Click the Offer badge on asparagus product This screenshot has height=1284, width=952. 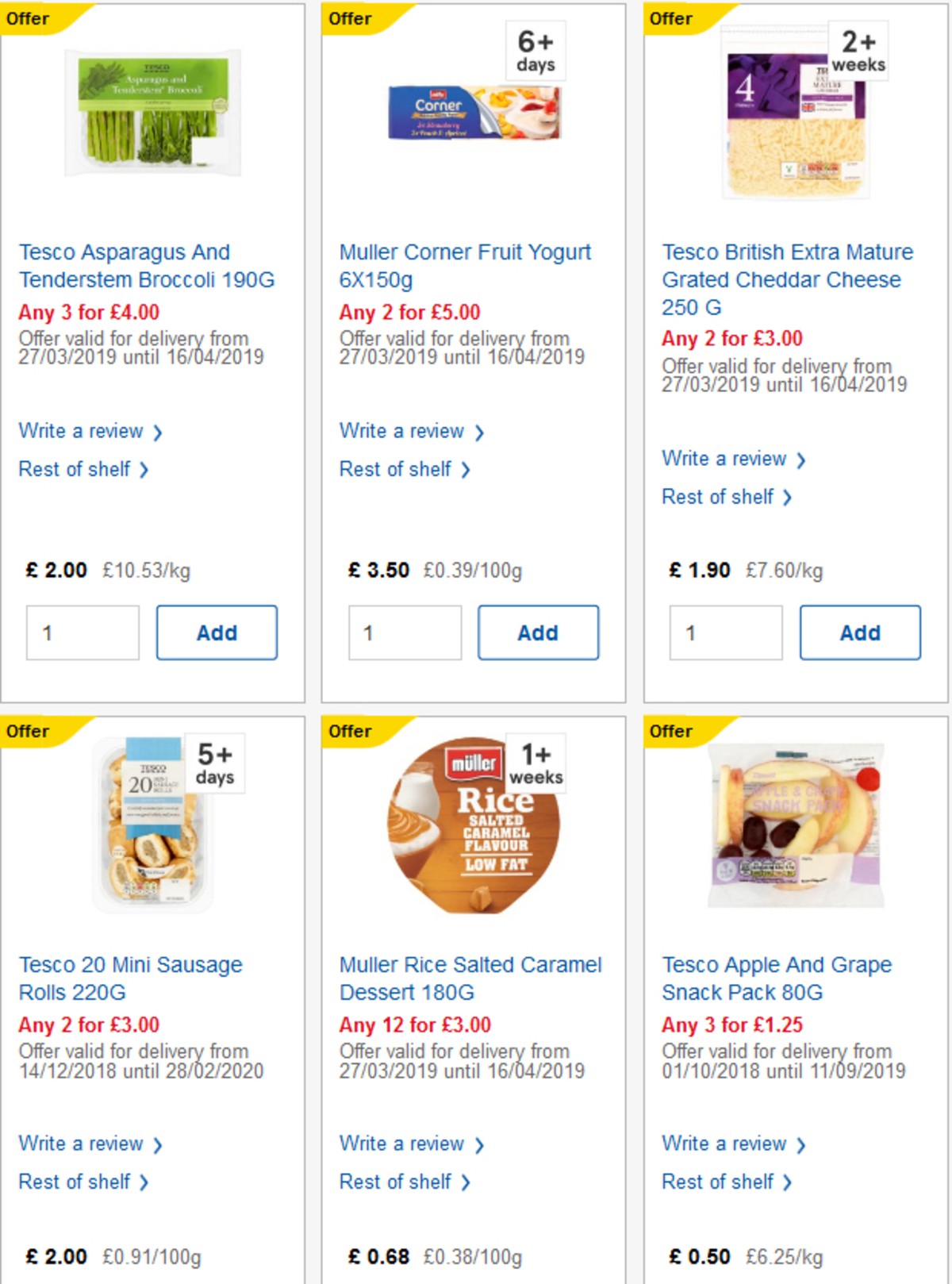(x=28, y=18)
